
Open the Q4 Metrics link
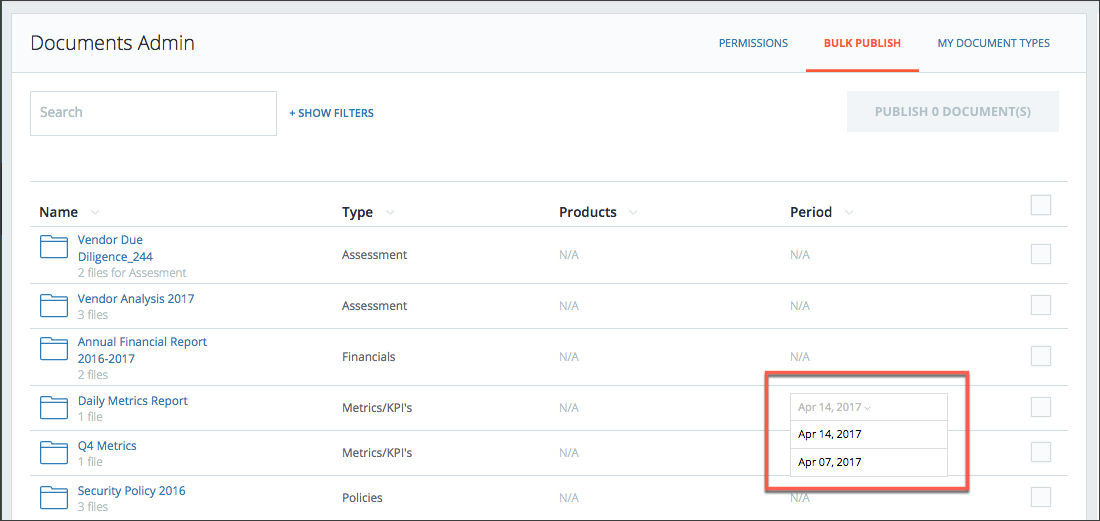pyautogui.click(x=107, y=446)
